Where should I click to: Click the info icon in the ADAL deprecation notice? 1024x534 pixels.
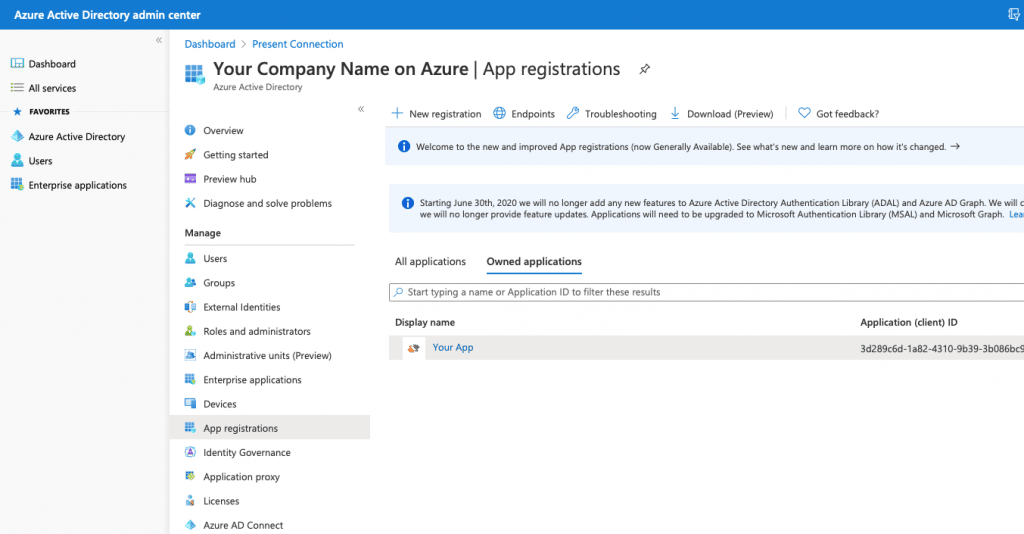408,203
